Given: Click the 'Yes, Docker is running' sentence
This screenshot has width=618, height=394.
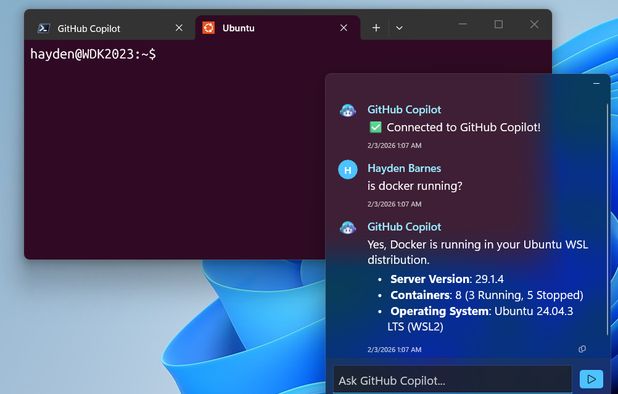Looking at the screenshot, I should coord(478,252).
